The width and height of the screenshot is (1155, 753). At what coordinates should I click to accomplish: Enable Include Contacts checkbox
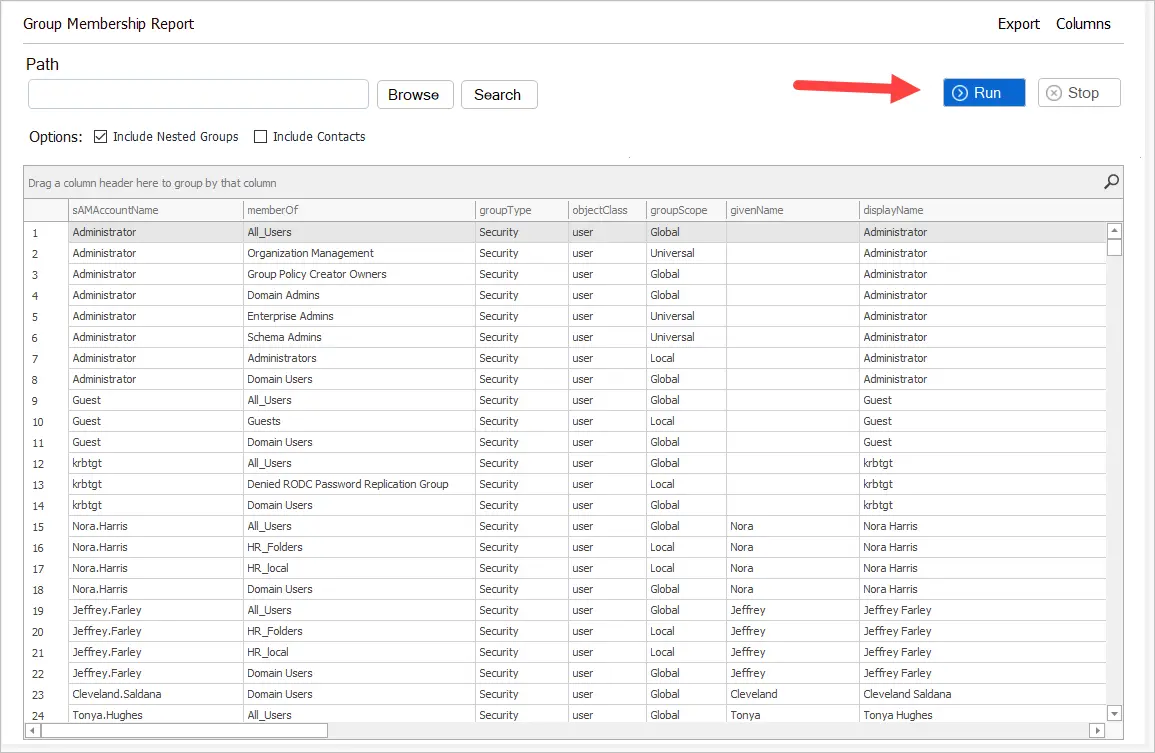(x=260, y=136)
